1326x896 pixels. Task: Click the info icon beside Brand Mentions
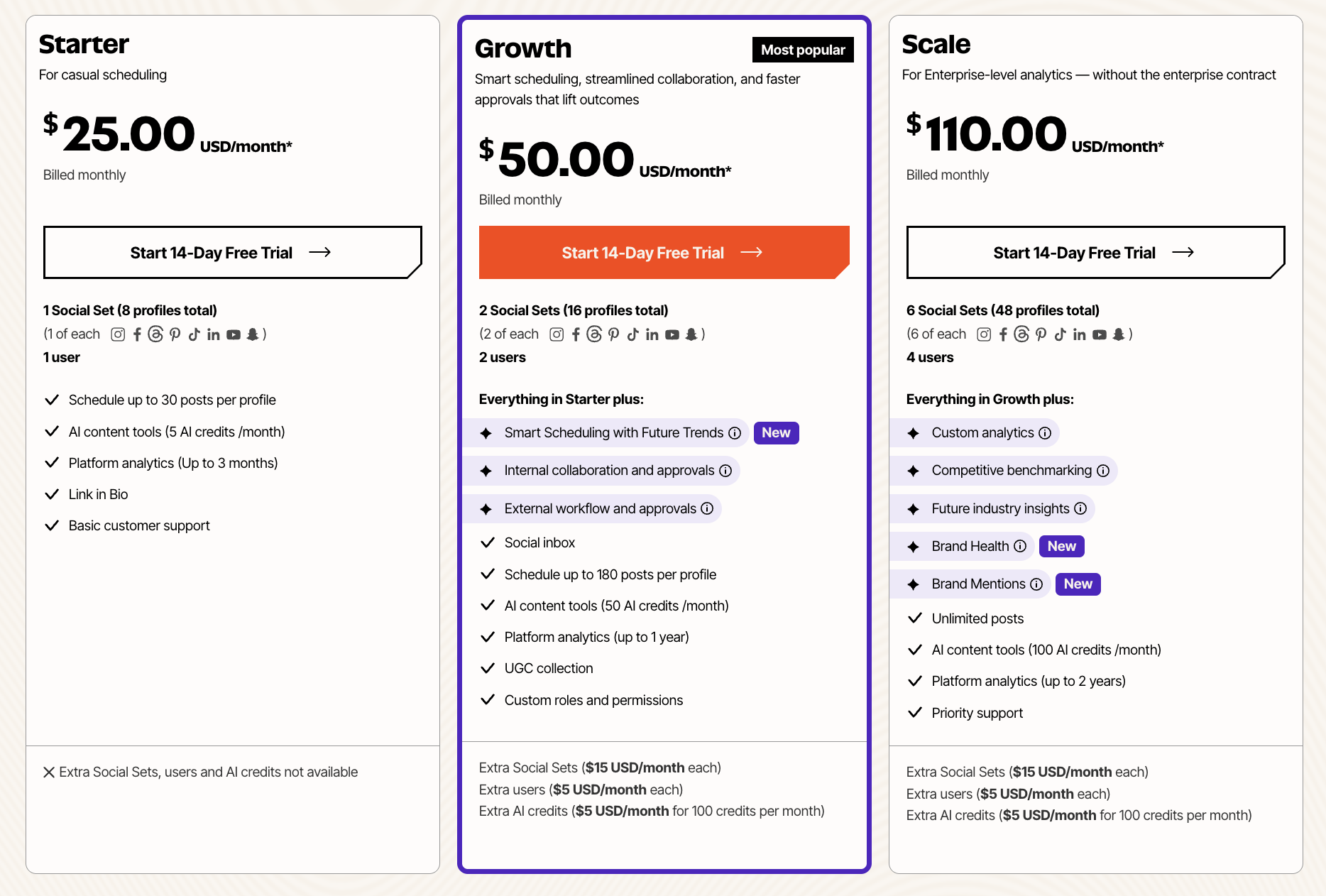pyautogui.click(x=1036, y=584)
